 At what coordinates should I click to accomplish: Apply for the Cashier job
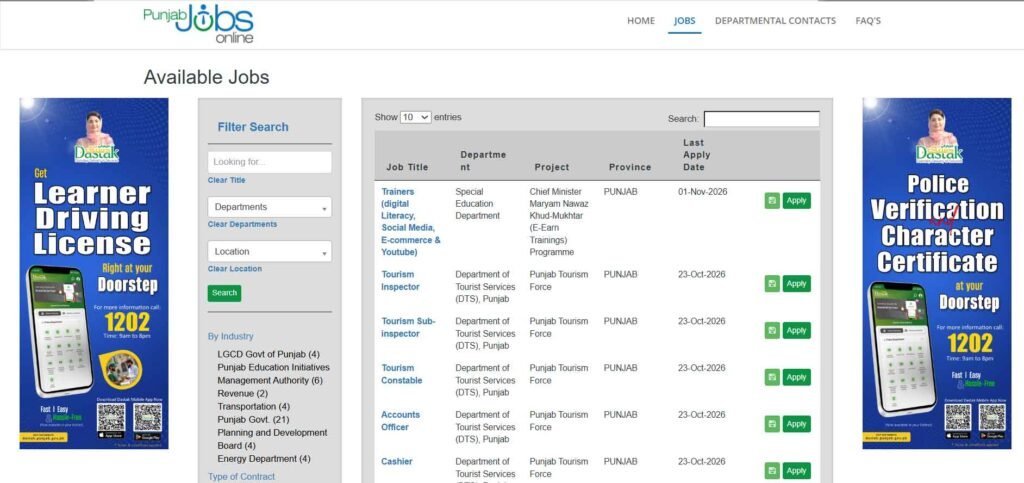[796, 471]
